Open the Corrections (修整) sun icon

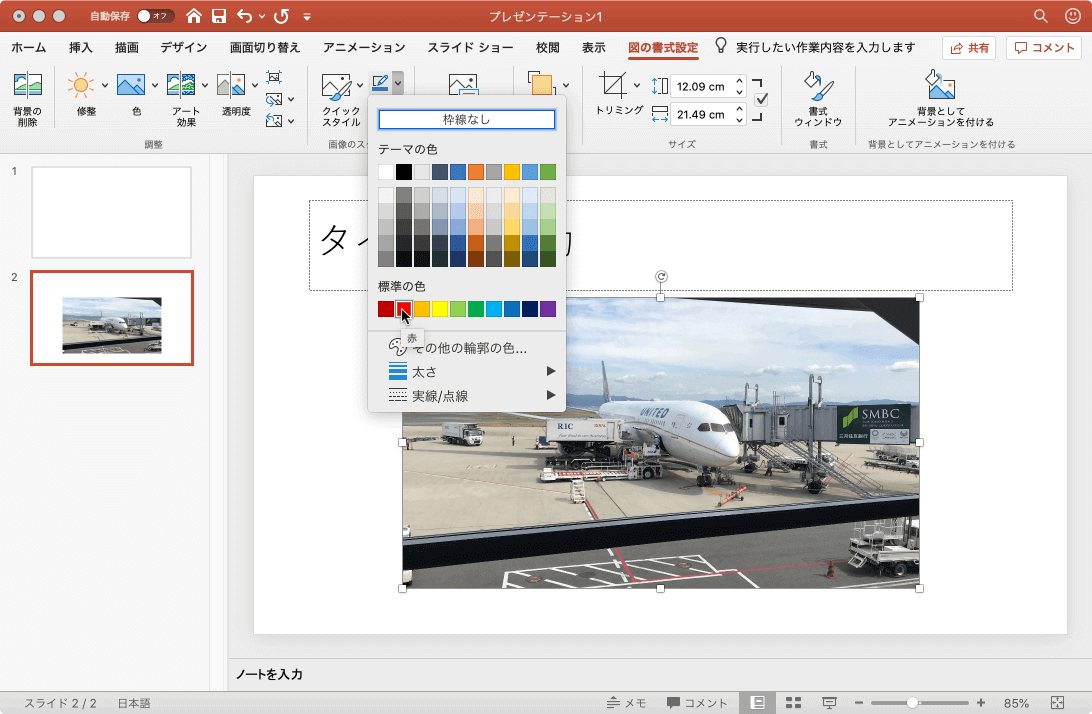pyautogui.click(x=82, y=86)
